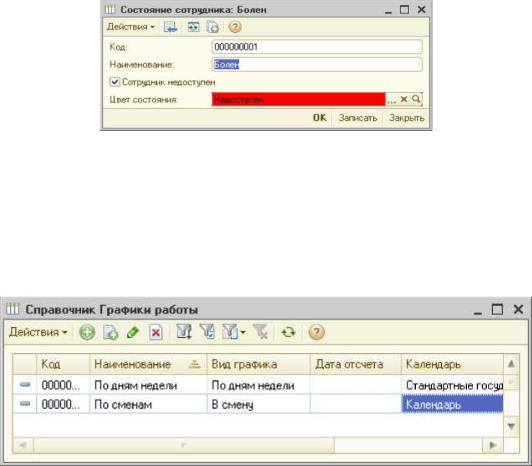Click the magnifier icon next to Цвет состояния
This screenshot has height=466, width=532.
point(416,99)
